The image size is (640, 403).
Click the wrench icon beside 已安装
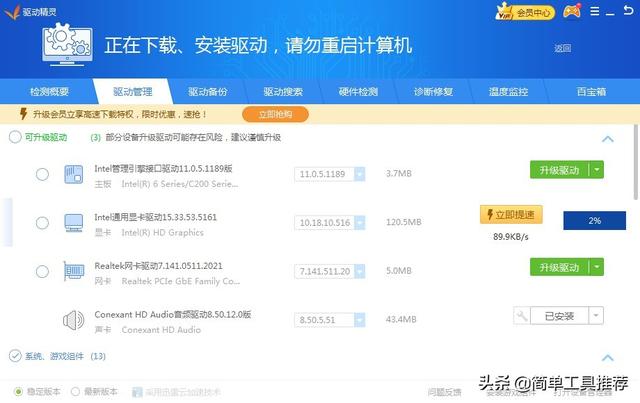pos(522,316)
